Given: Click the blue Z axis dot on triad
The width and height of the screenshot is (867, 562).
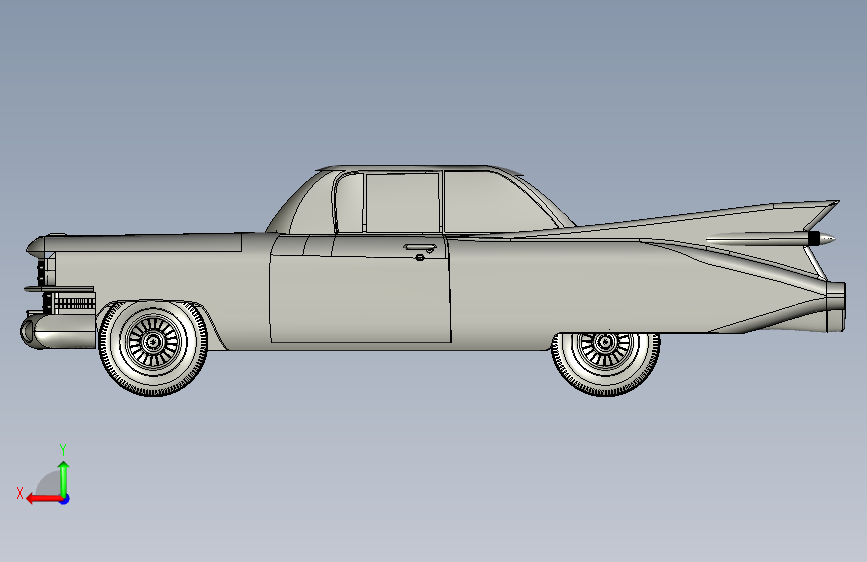Looking at the screenshot, I should tap(65, 499).
